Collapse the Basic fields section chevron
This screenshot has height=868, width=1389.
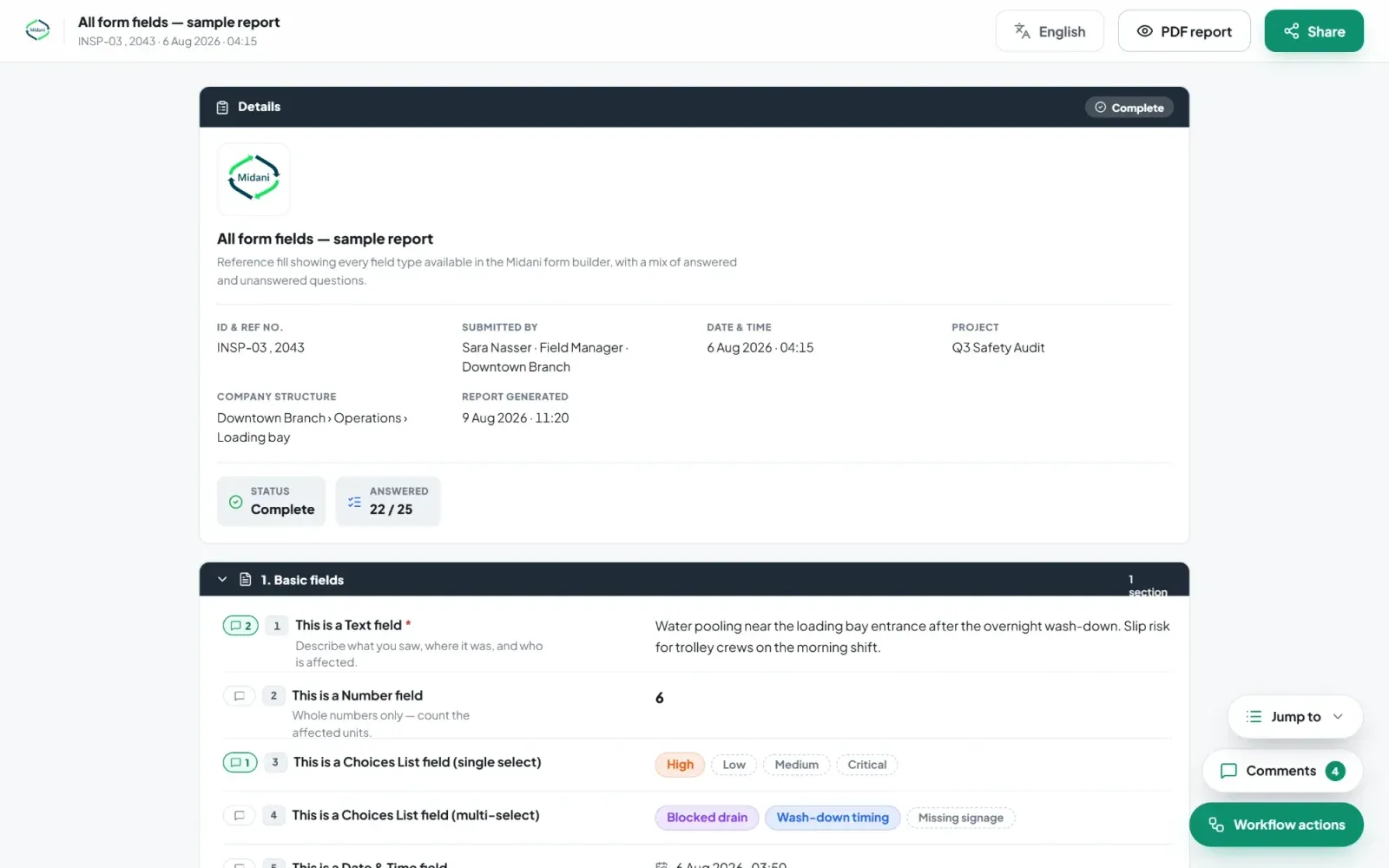click(x=222, y=579)
